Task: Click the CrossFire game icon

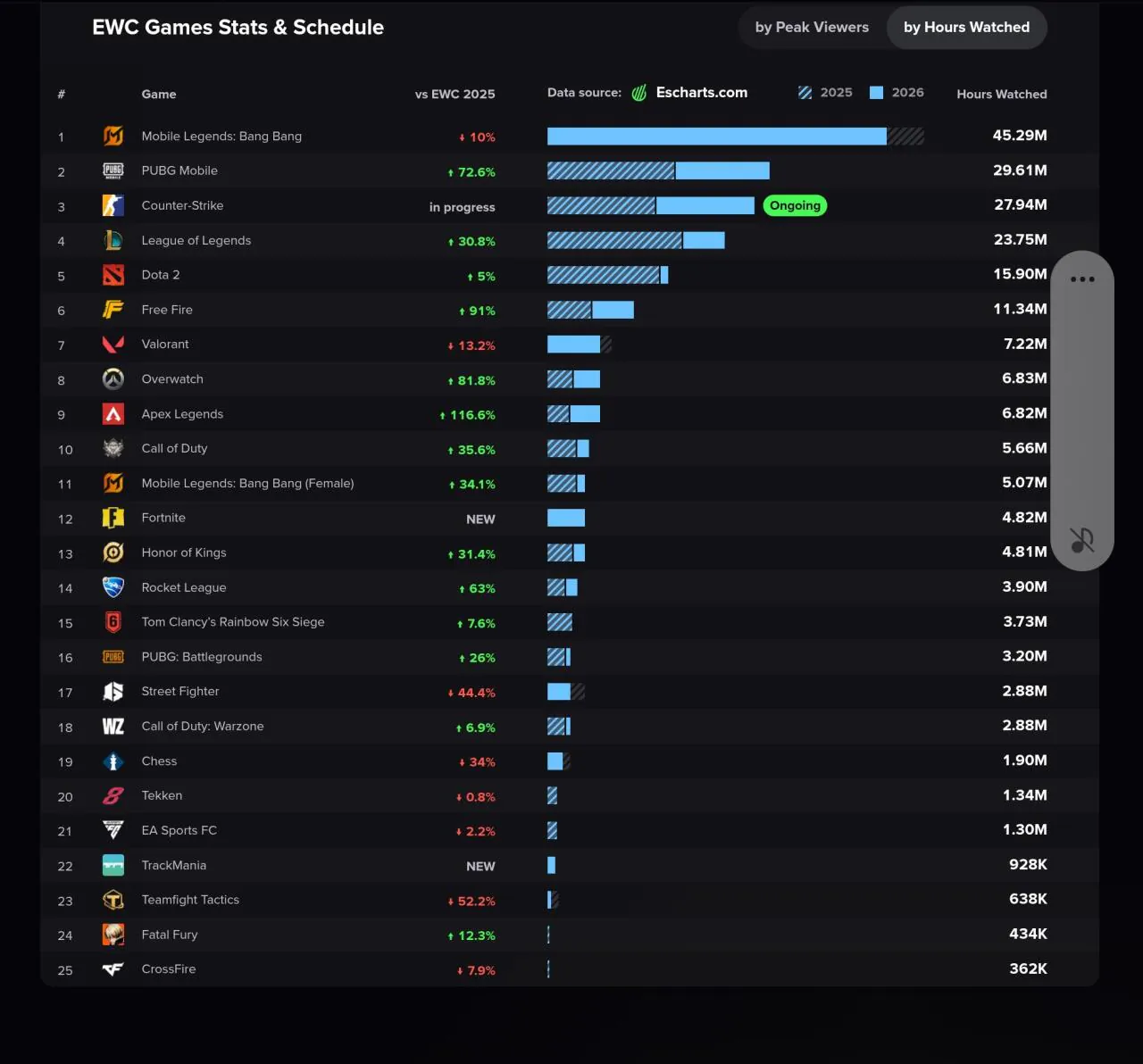Action: [x=113, y=969]
